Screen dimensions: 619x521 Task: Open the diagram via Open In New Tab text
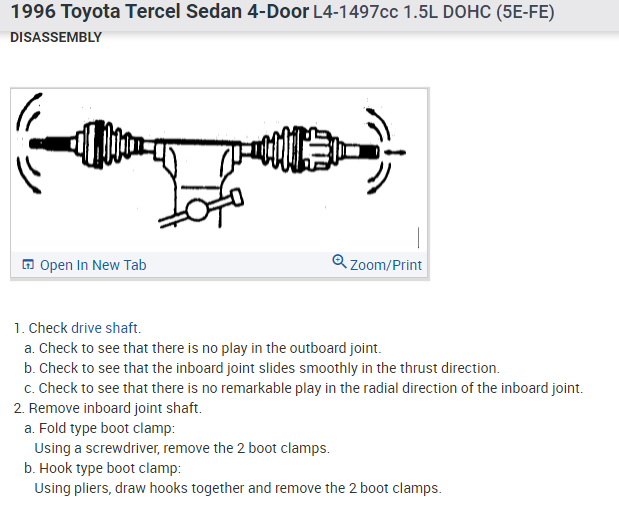(x=93, y=265)
